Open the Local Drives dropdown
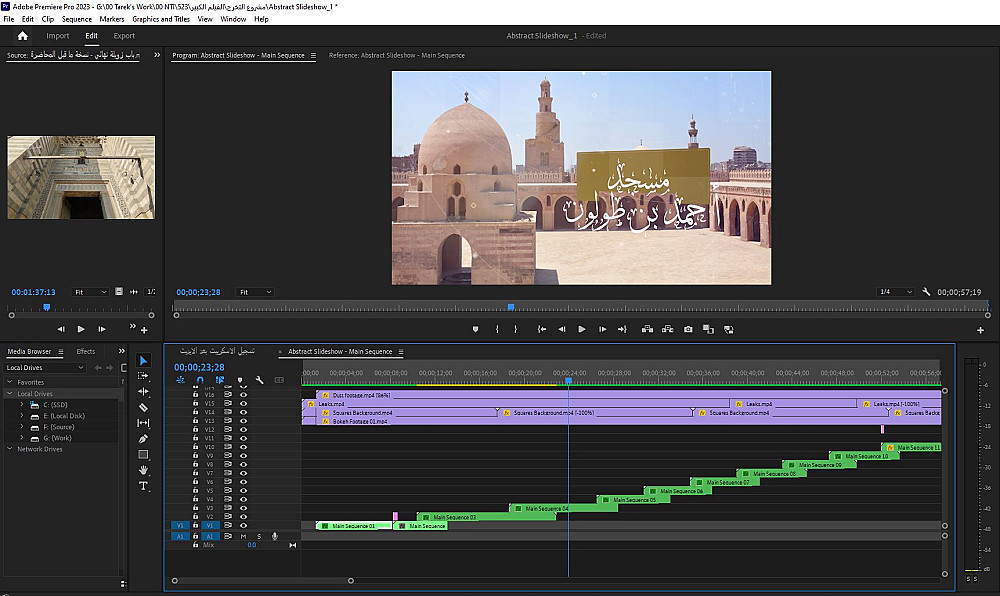1000x596 pixels. pos(46,367)
